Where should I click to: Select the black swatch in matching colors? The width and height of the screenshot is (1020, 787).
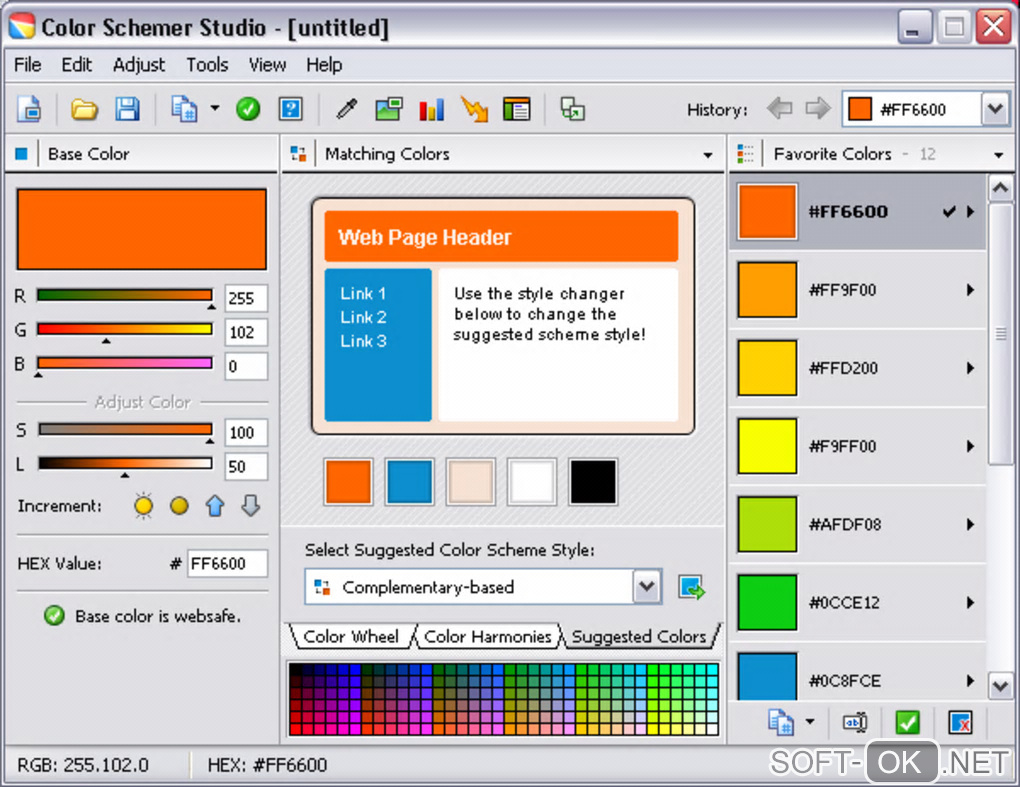pyautogui.click(x=593, y=482)
